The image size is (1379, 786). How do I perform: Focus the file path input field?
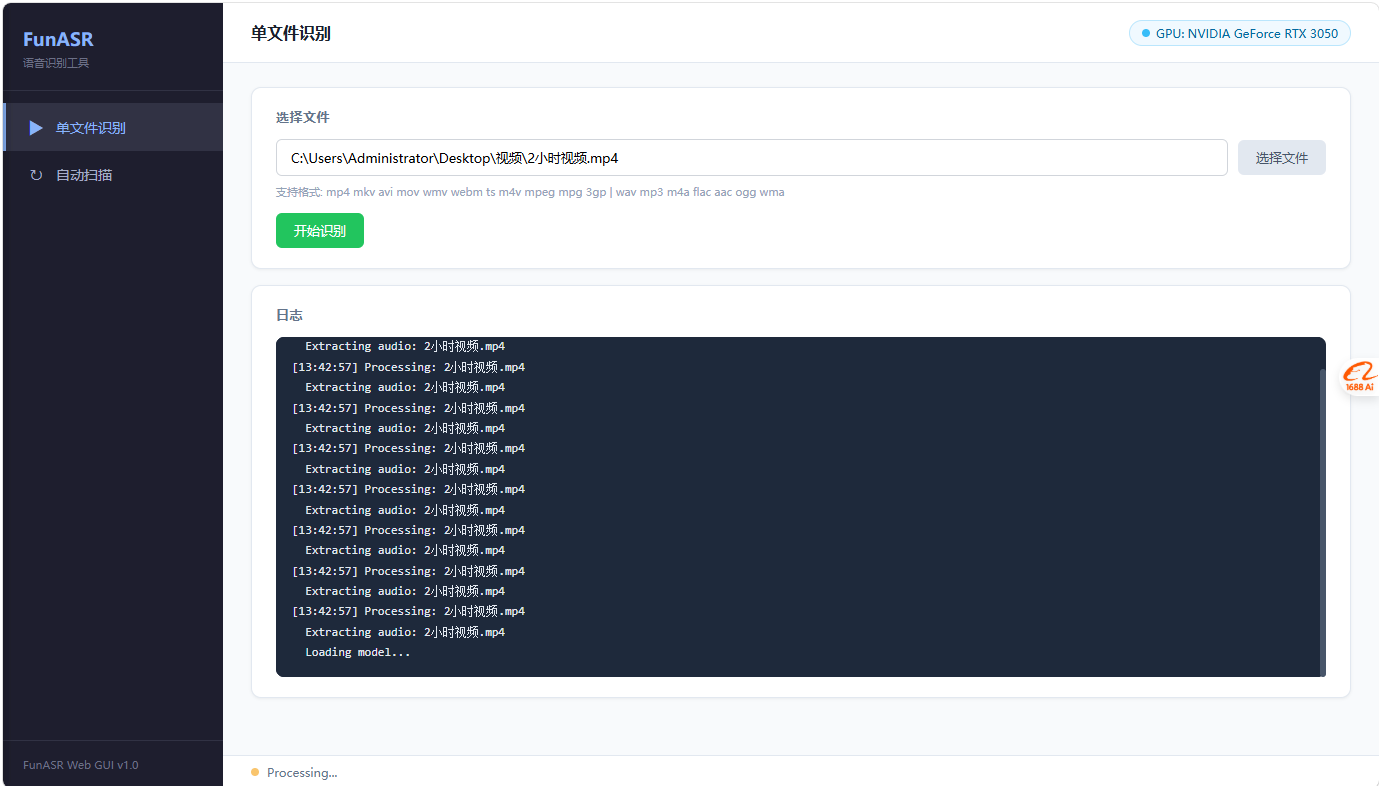pos(752,158)
